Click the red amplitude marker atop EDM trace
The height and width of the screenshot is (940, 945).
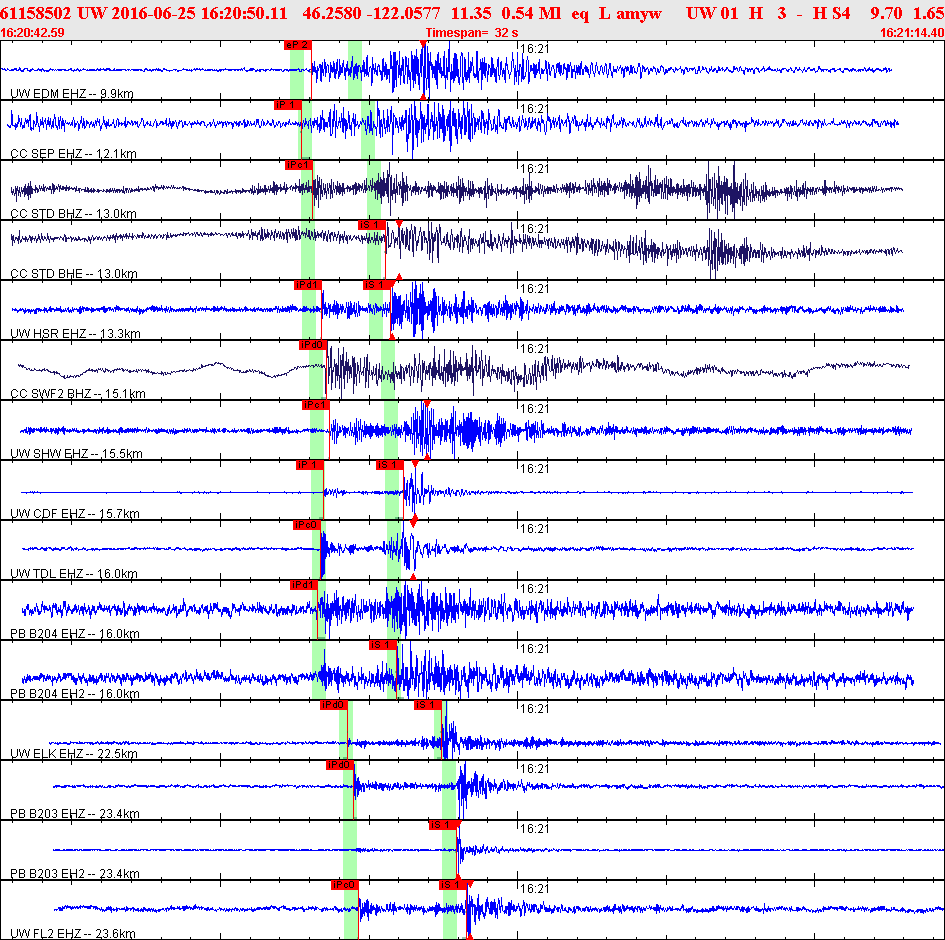(424, 44)
